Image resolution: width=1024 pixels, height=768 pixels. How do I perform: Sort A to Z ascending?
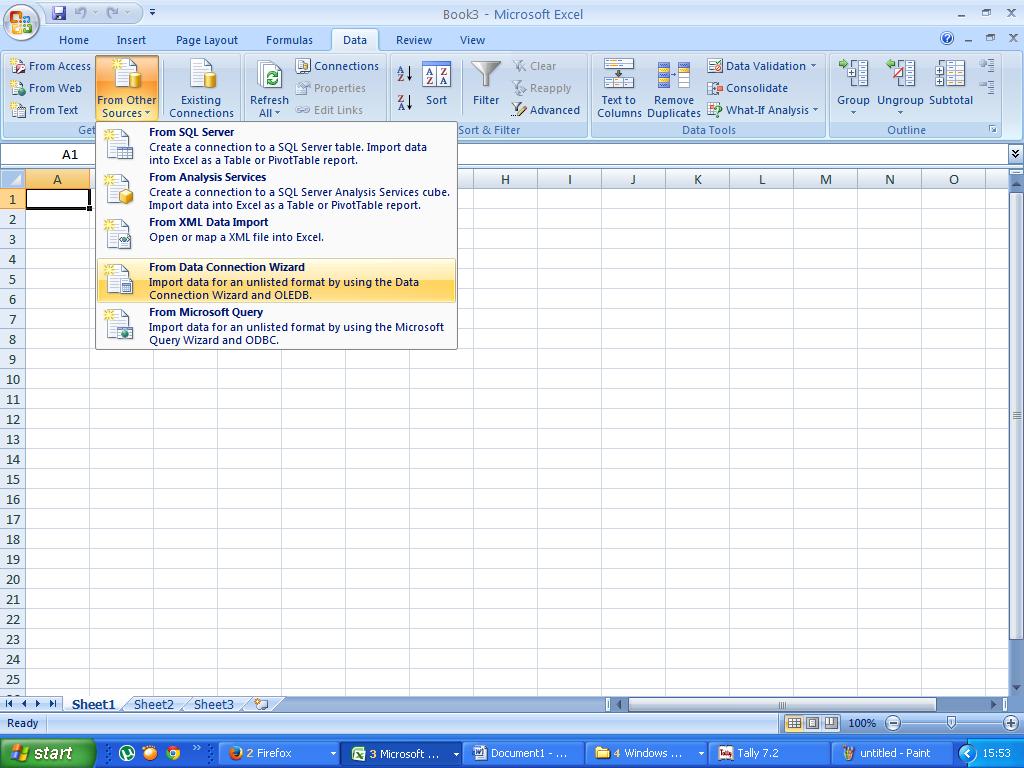pos(404,73)
